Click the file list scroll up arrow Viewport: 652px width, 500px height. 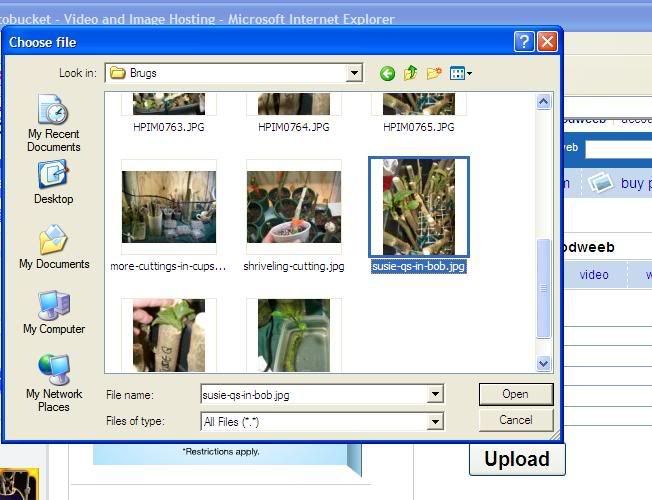pyautogui.click(x=543, y=102)
